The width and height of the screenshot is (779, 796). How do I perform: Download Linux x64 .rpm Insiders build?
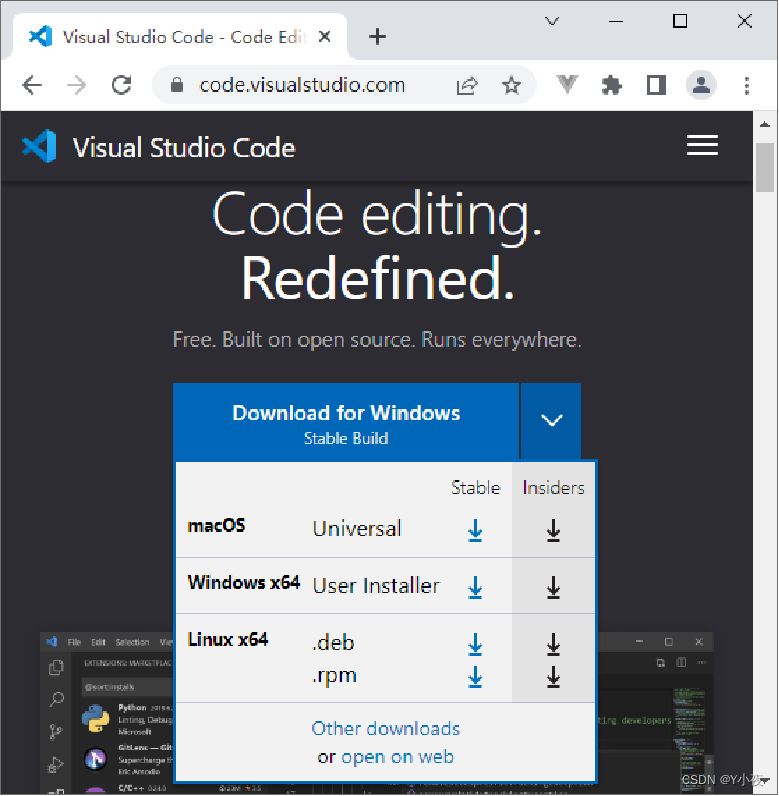point(553,677)
